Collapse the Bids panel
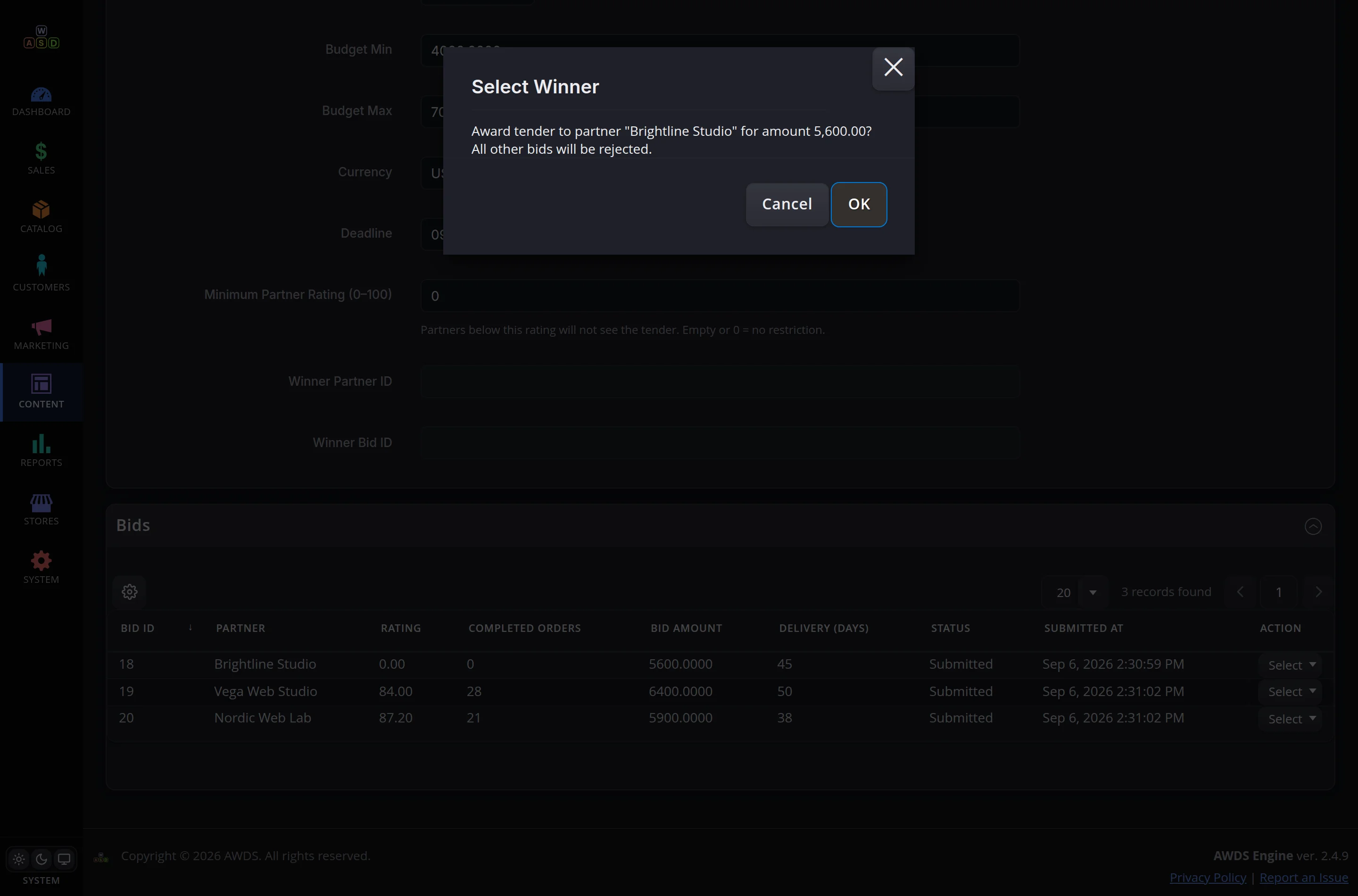Screen dimensions: 1358x896 (1313, 526)
